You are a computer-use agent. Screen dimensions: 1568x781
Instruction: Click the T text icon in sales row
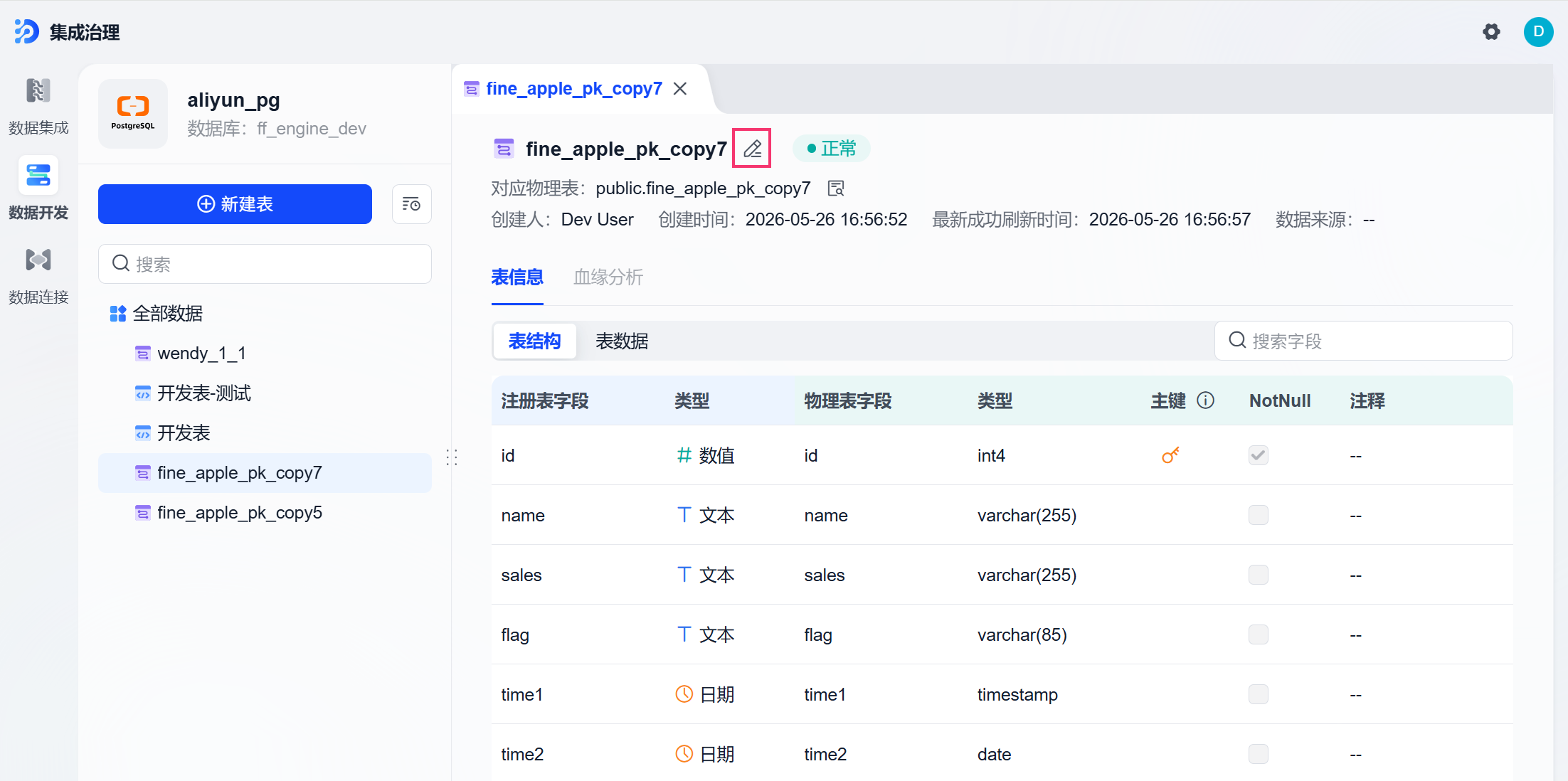684,575
